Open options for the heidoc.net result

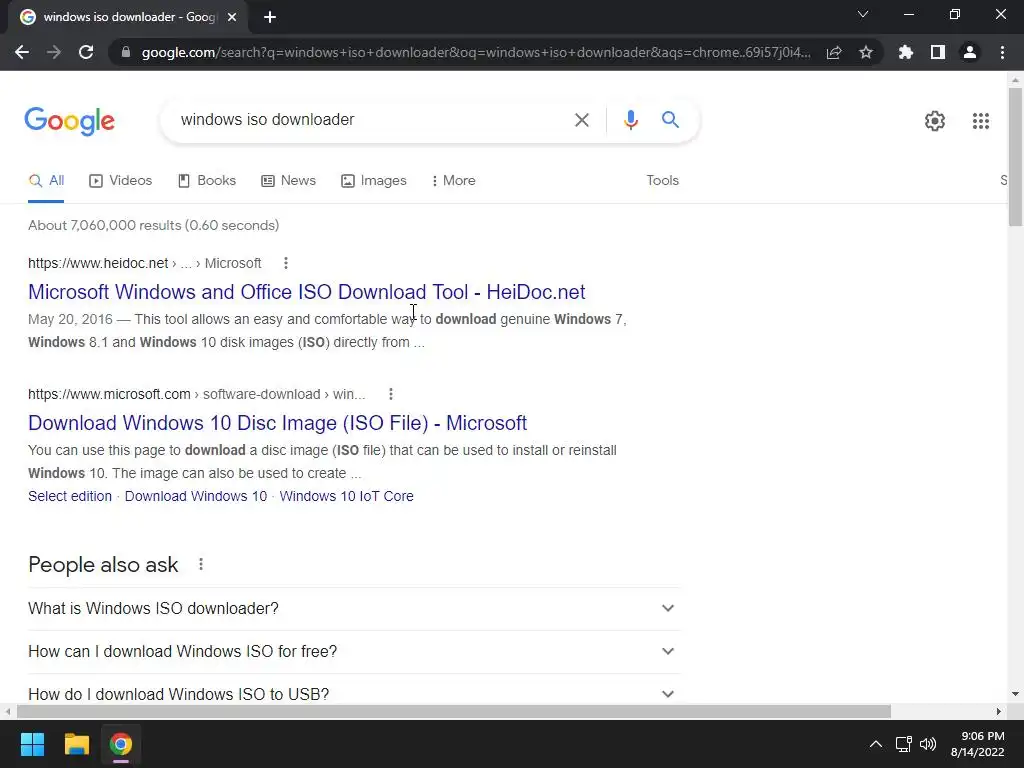285,263
